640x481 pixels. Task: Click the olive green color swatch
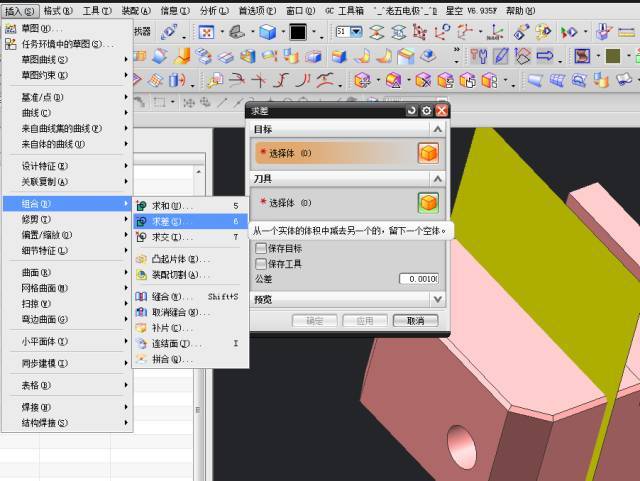[613, 56]
